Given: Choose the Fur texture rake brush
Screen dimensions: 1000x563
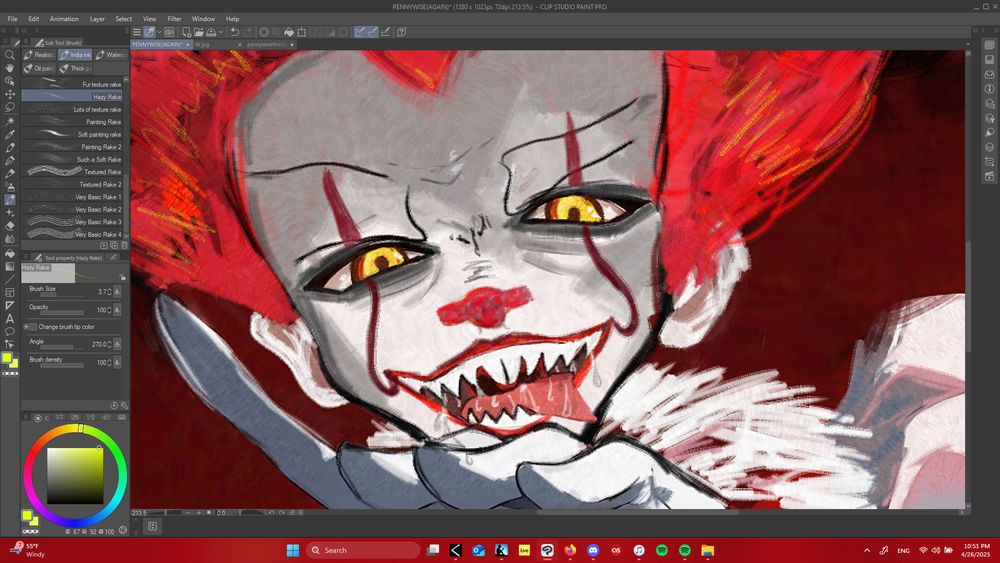Looking at the screenshot, I should point(71,84).
